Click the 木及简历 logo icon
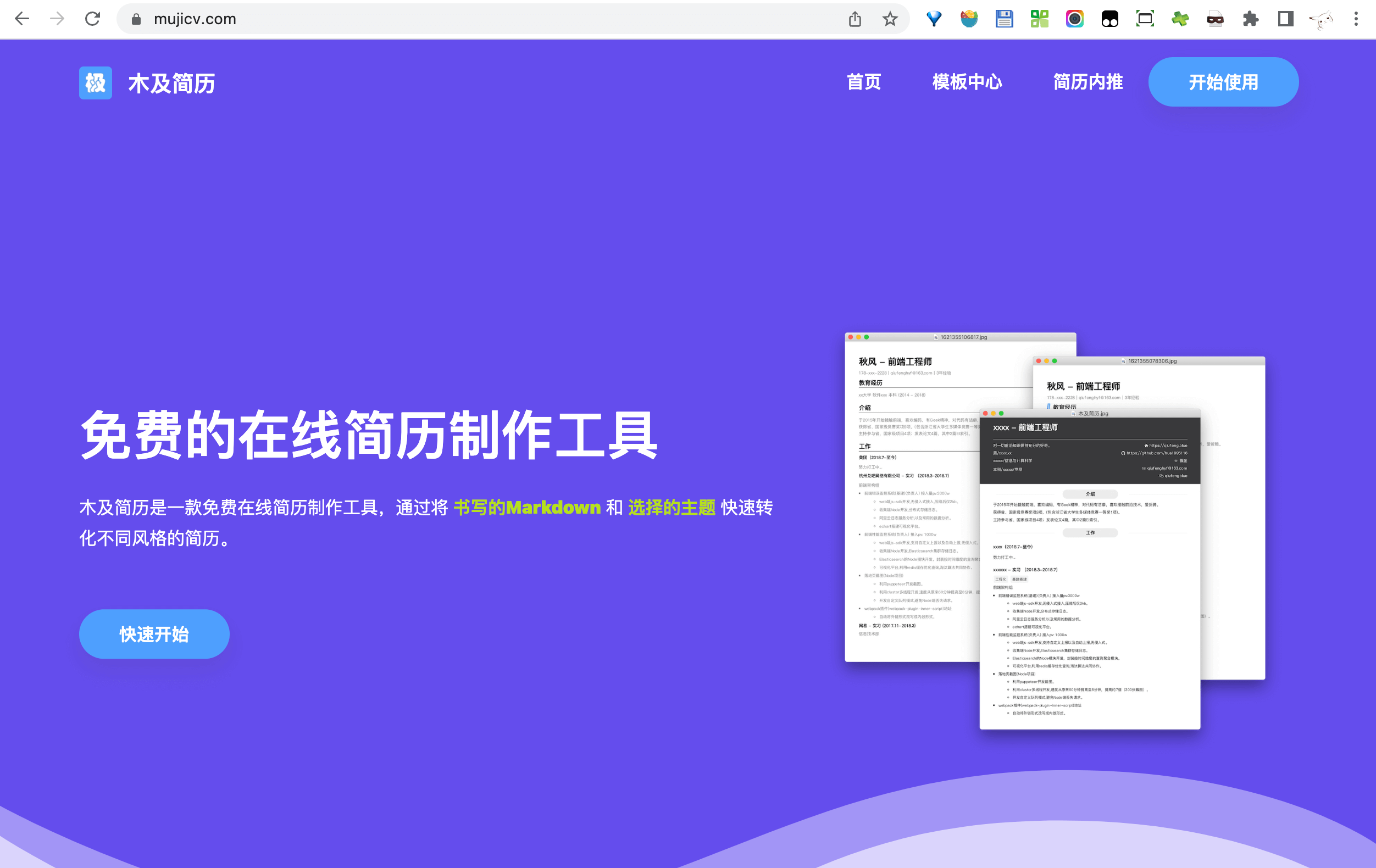This screenshot has height=868, width=1376. [x=96, y=83]
